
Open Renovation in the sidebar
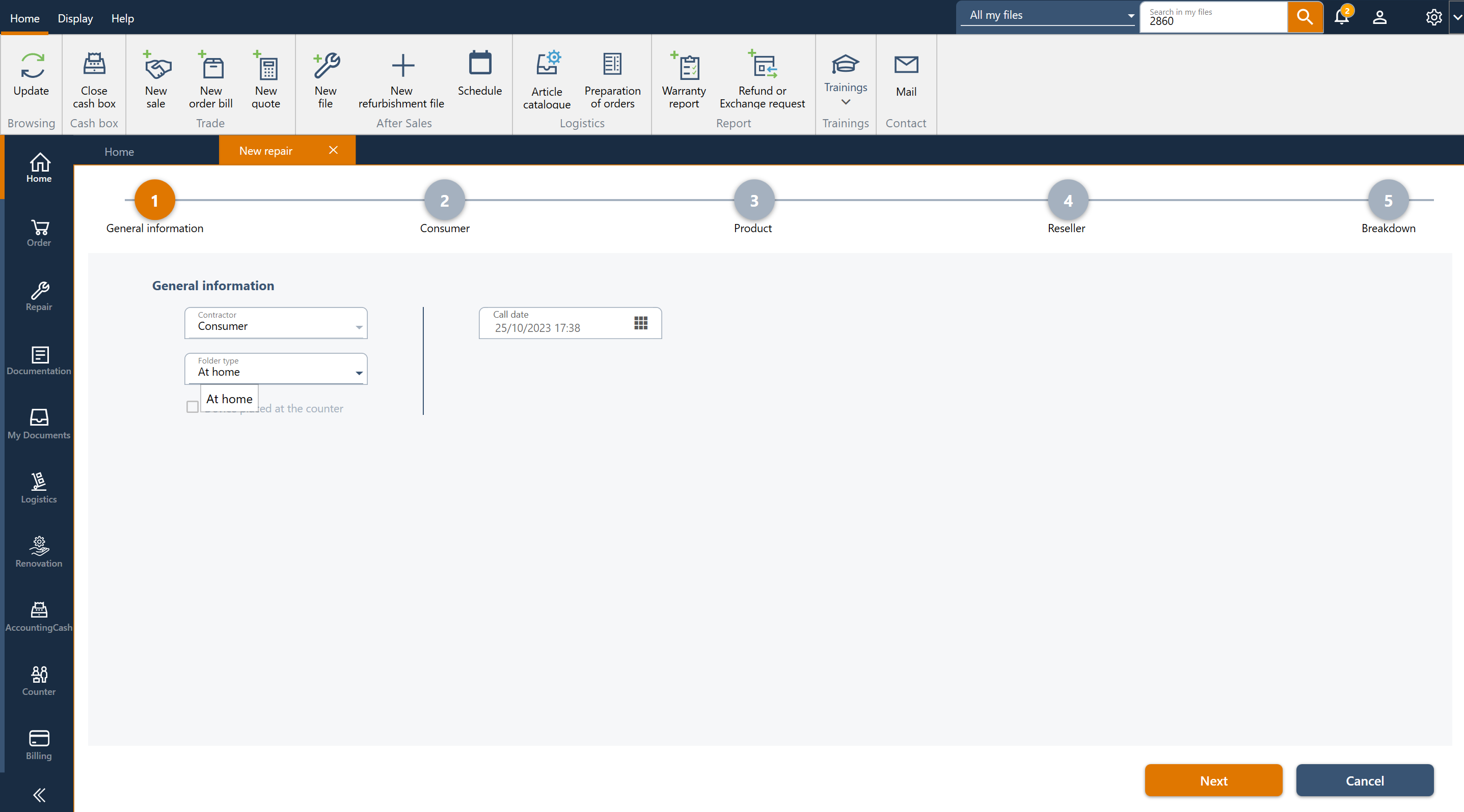(x=39, y=552)
